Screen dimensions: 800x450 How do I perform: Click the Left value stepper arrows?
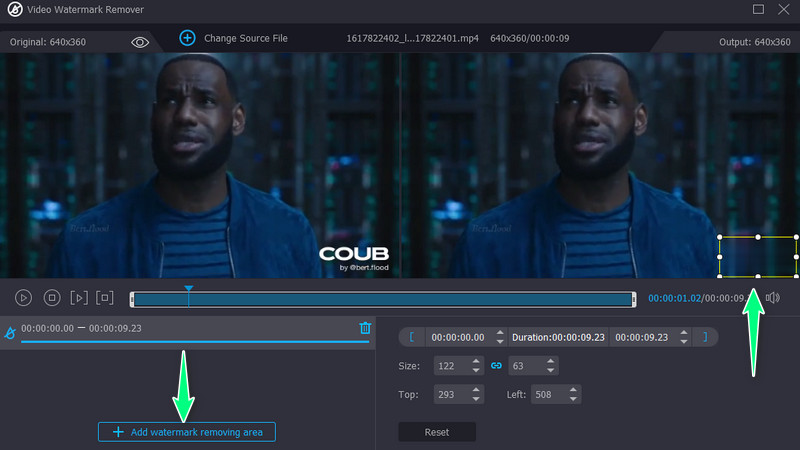pyautogui.click(x=575, y=394)
